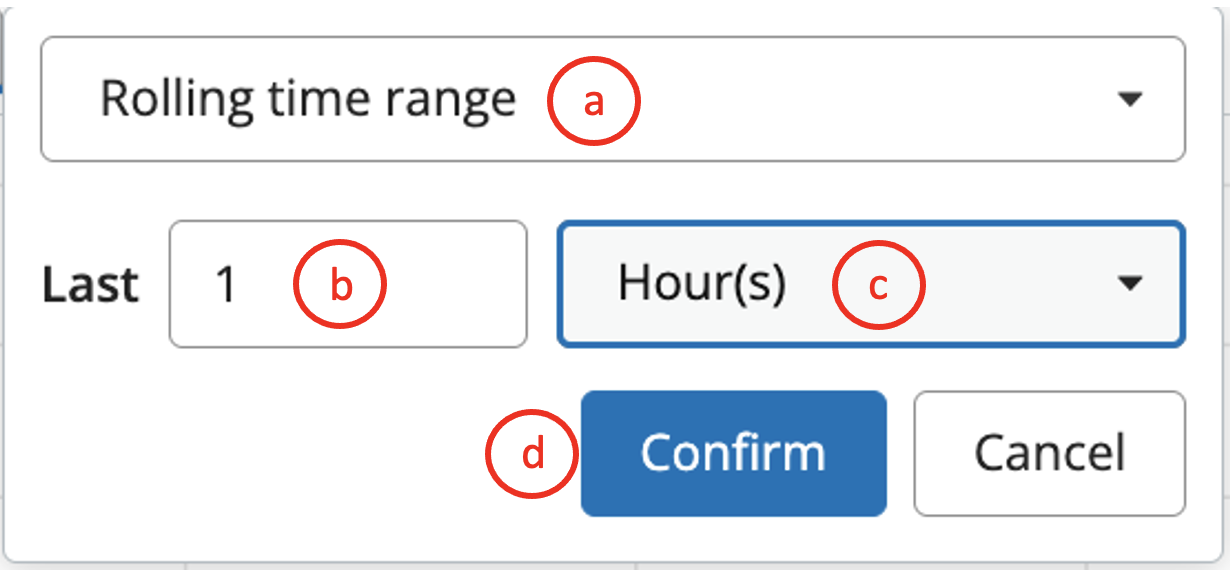The image size is (1230, 570).
Task: Click the red circled 'c' marker
Action: (x=877, y=285)
